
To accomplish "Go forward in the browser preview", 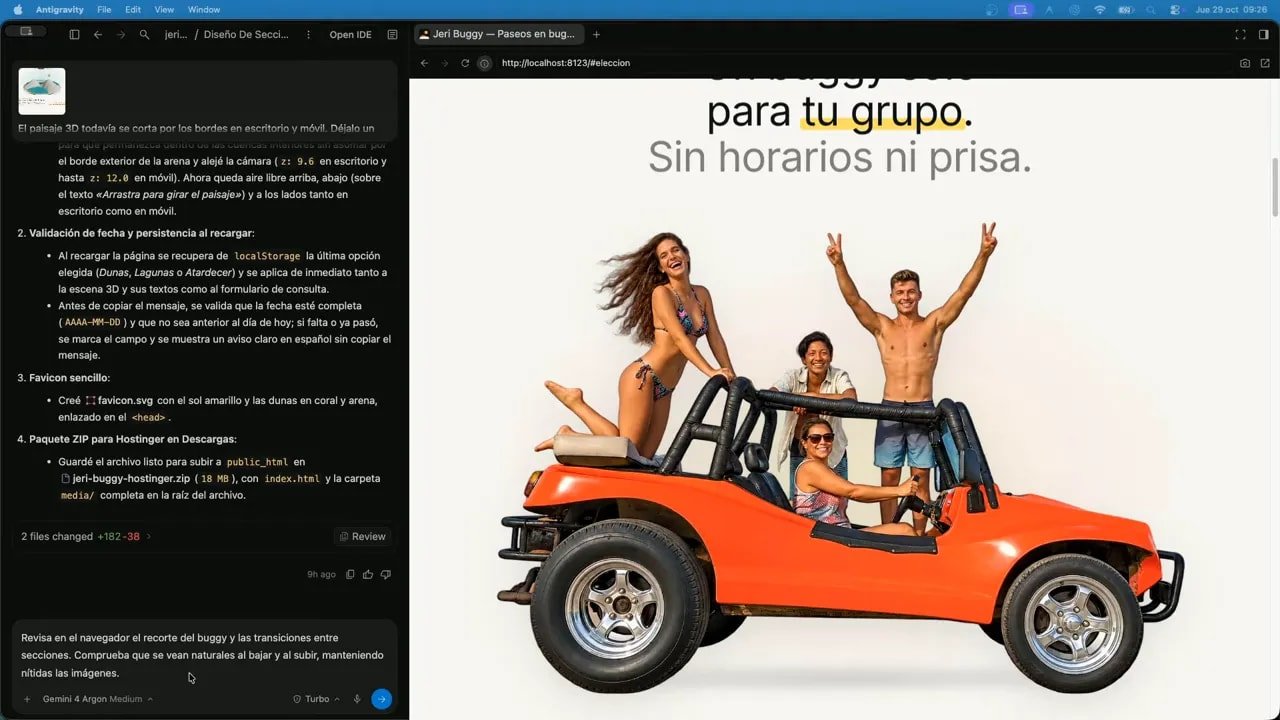I will (x=445, y=63).
